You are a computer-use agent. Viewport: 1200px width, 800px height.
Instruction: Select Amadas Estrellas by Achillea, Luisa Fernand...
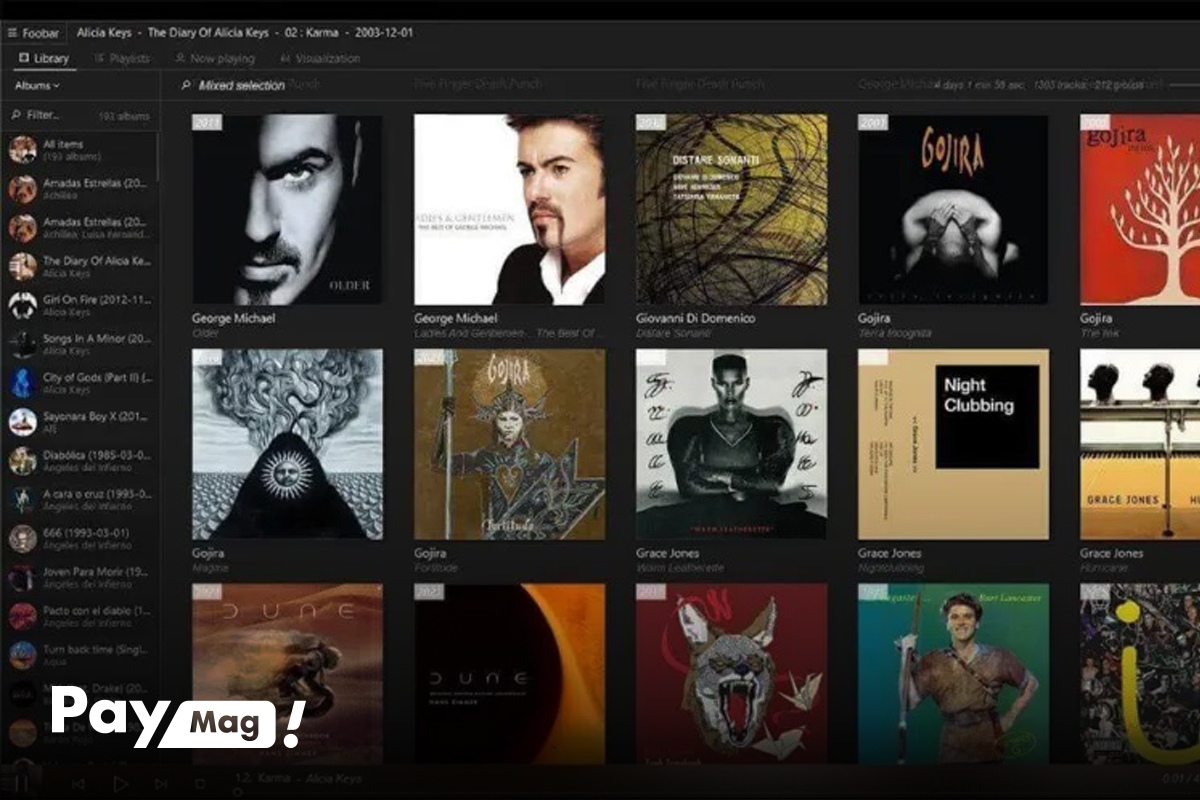(80, 227)
